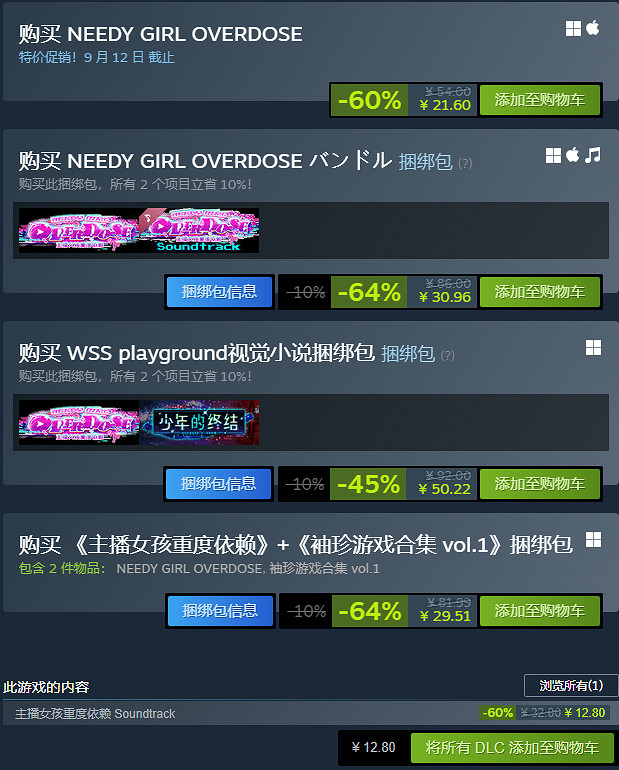Add NEEDY GIRL OVERDOSE ¥21.60 to cart

539,100
